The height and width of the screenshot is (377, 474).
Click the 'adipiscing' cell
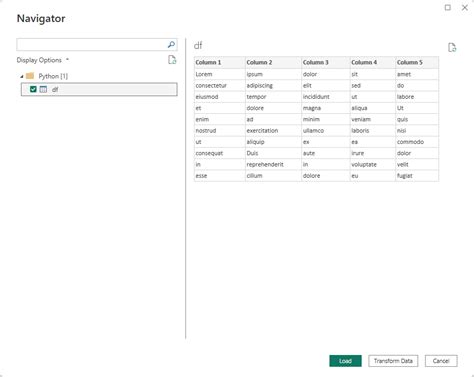273,86
